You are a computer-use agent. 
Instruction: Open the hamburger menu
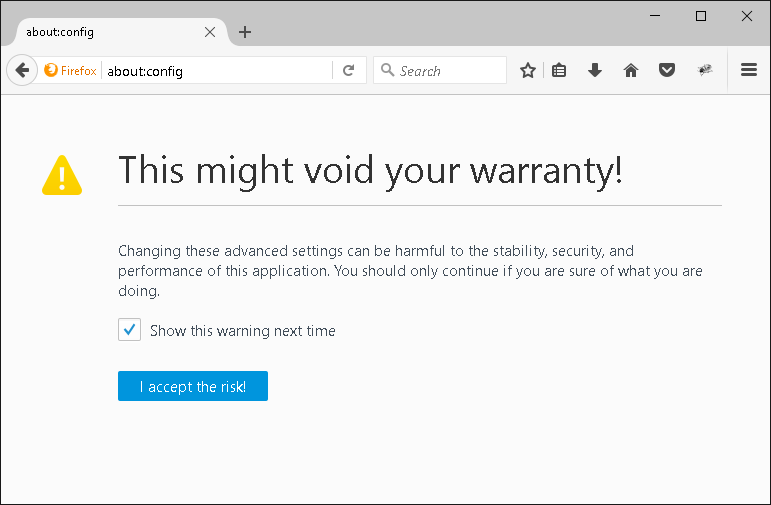coord(749,70)
